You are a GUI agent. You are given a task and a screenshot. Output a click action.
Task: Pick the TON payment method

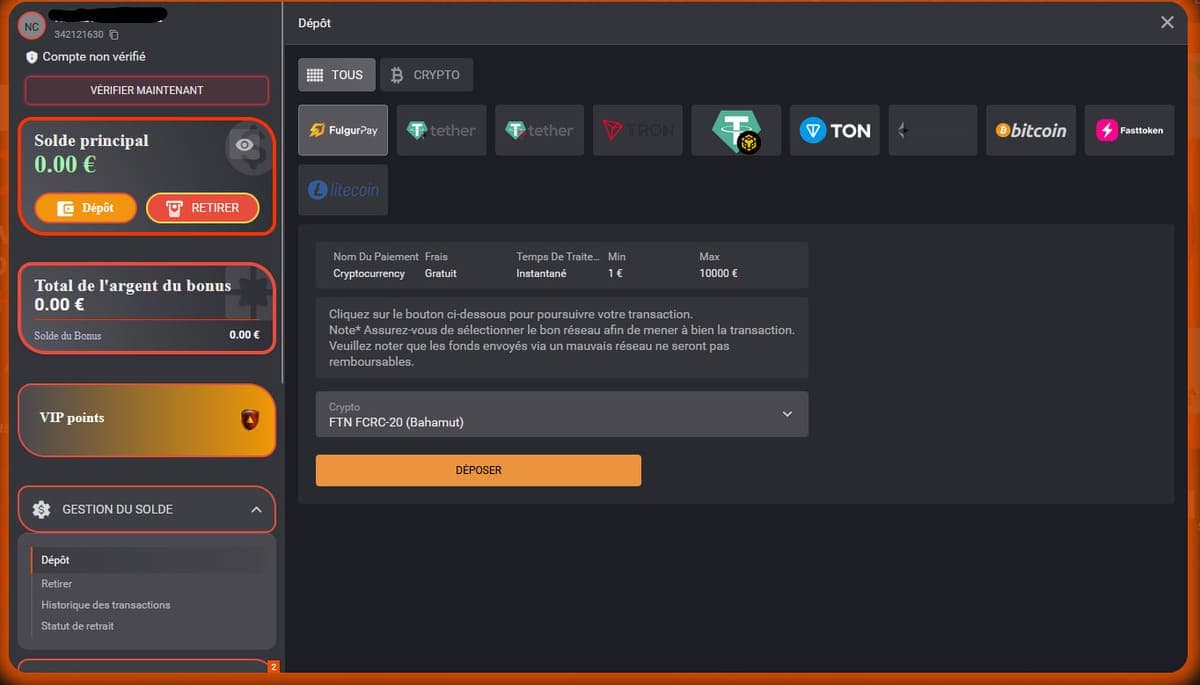pyautogui.click(x=834, y=130)
